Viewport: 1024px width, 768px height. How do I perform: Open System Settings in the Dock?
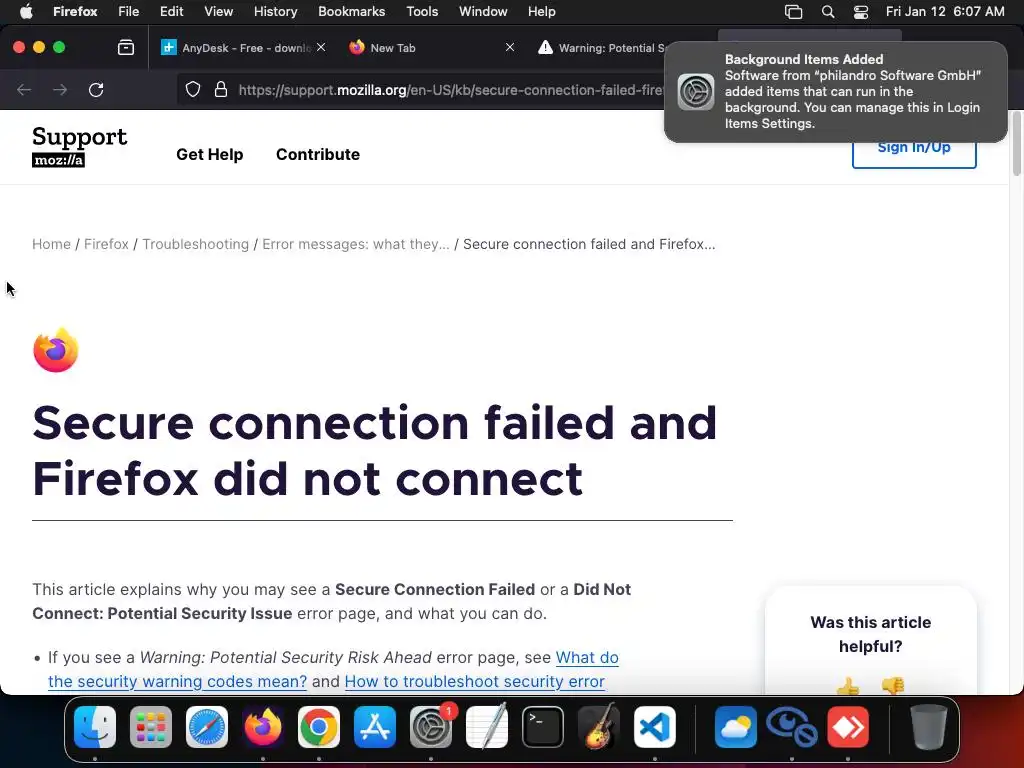431,727
